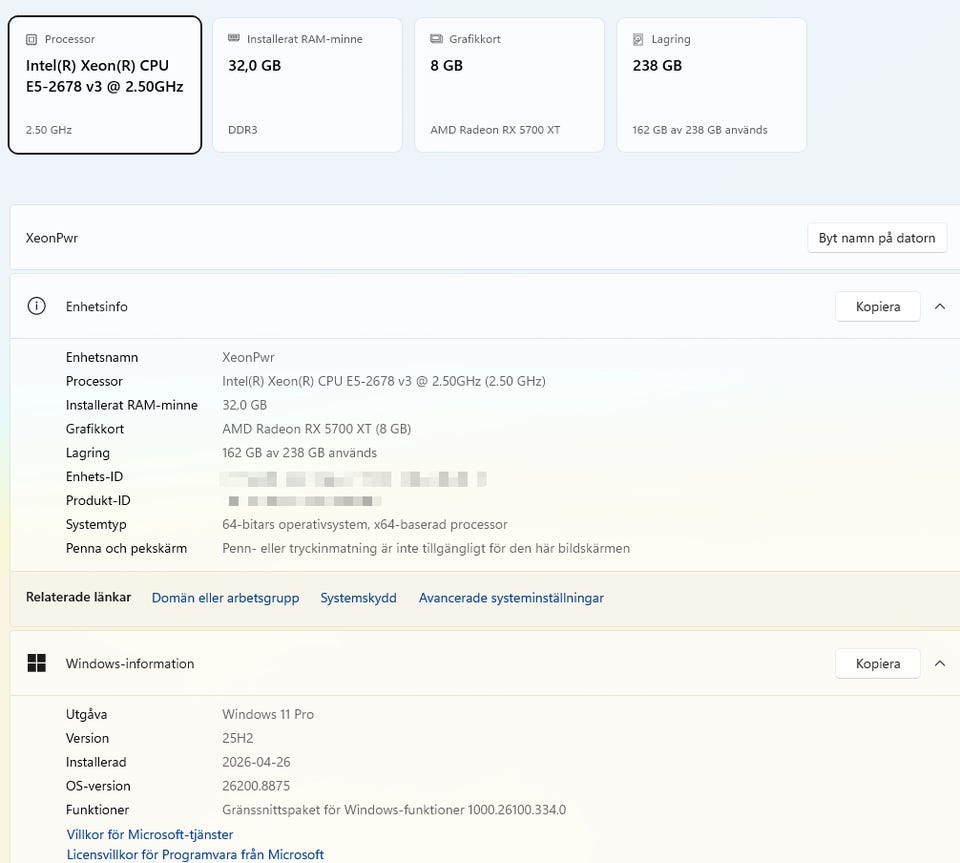Click the Systemtyp label

[x=96, y=524]
